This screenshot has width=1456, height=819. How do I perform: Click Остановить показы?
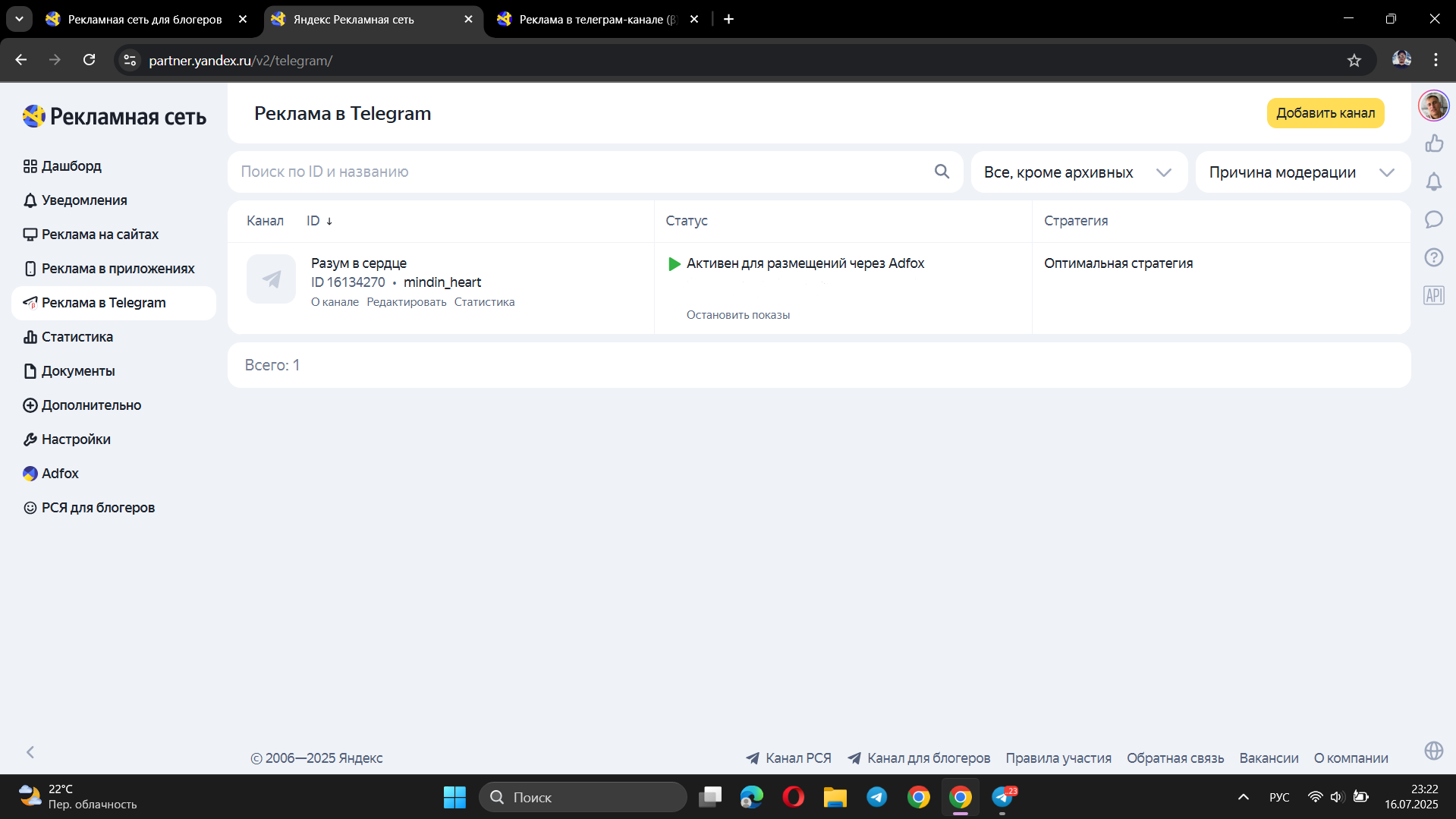[738, 315]
